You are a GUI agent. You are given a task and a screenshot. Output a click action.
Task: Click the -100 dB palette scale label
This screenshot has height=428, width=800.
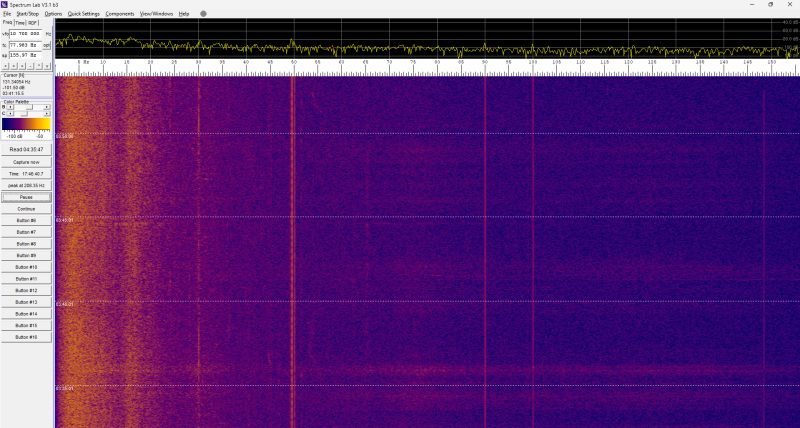click(x=13, y=136)
